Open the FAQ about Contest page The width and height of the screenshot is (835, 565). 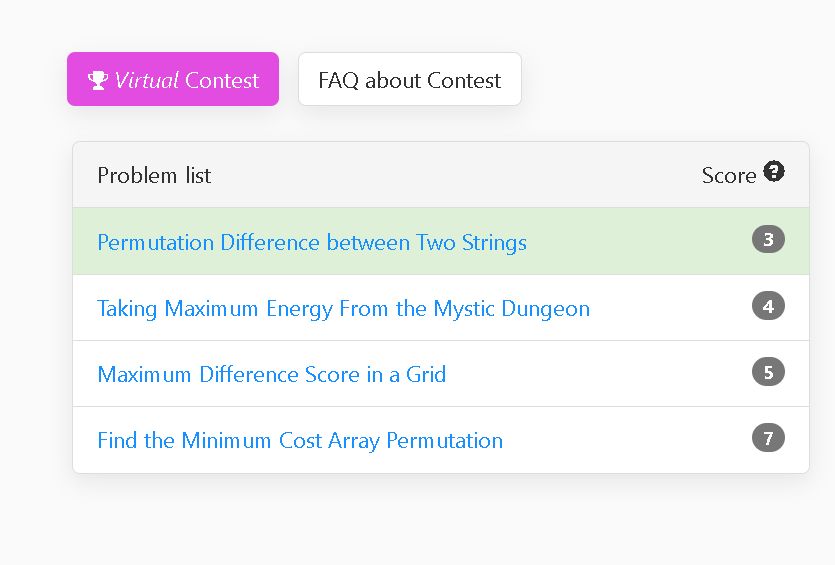(410, 79)
